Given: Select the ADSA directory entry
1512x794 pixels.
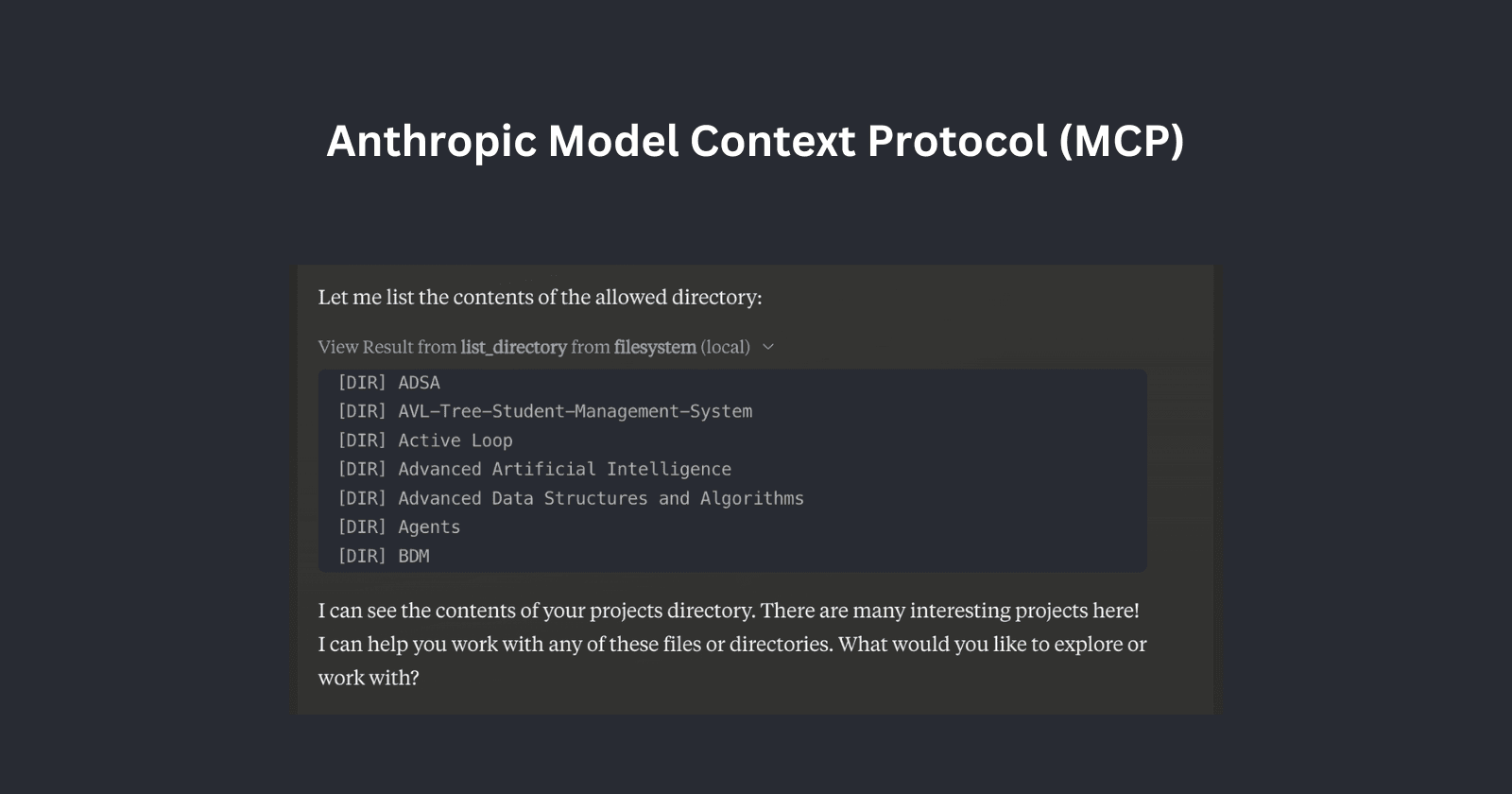Looking at the screenshot, I should [x=418, y=382].
